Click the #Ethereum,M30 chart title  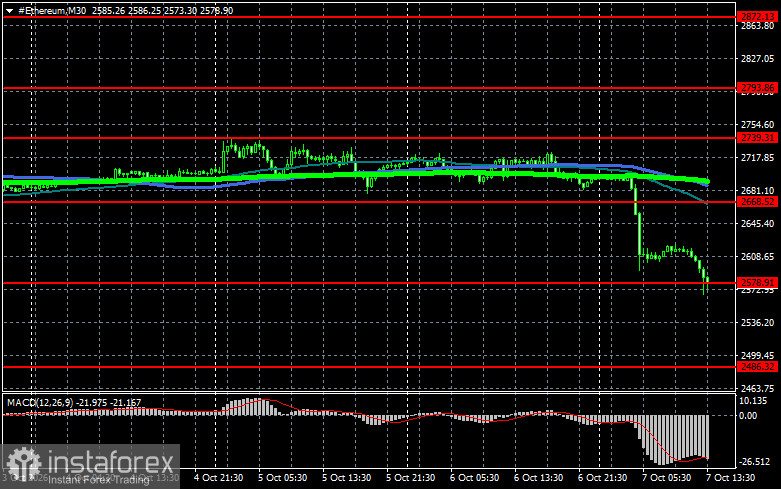coord(52,10)
